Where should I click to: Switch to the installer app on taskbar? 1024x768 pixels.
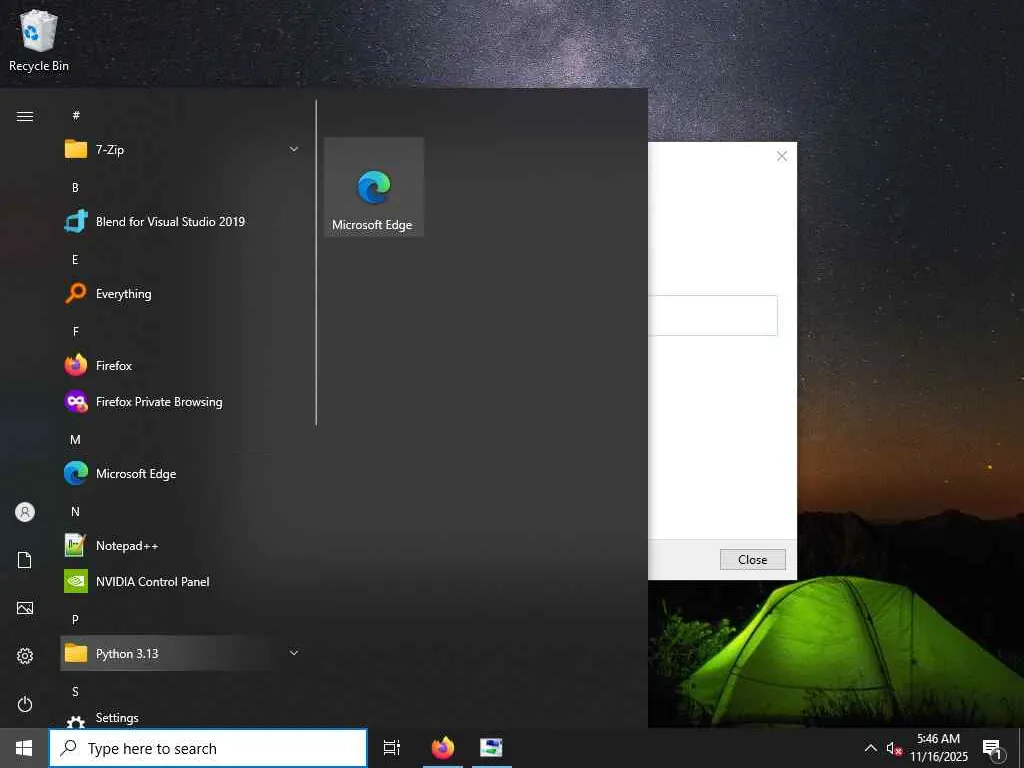click(491, 748)
